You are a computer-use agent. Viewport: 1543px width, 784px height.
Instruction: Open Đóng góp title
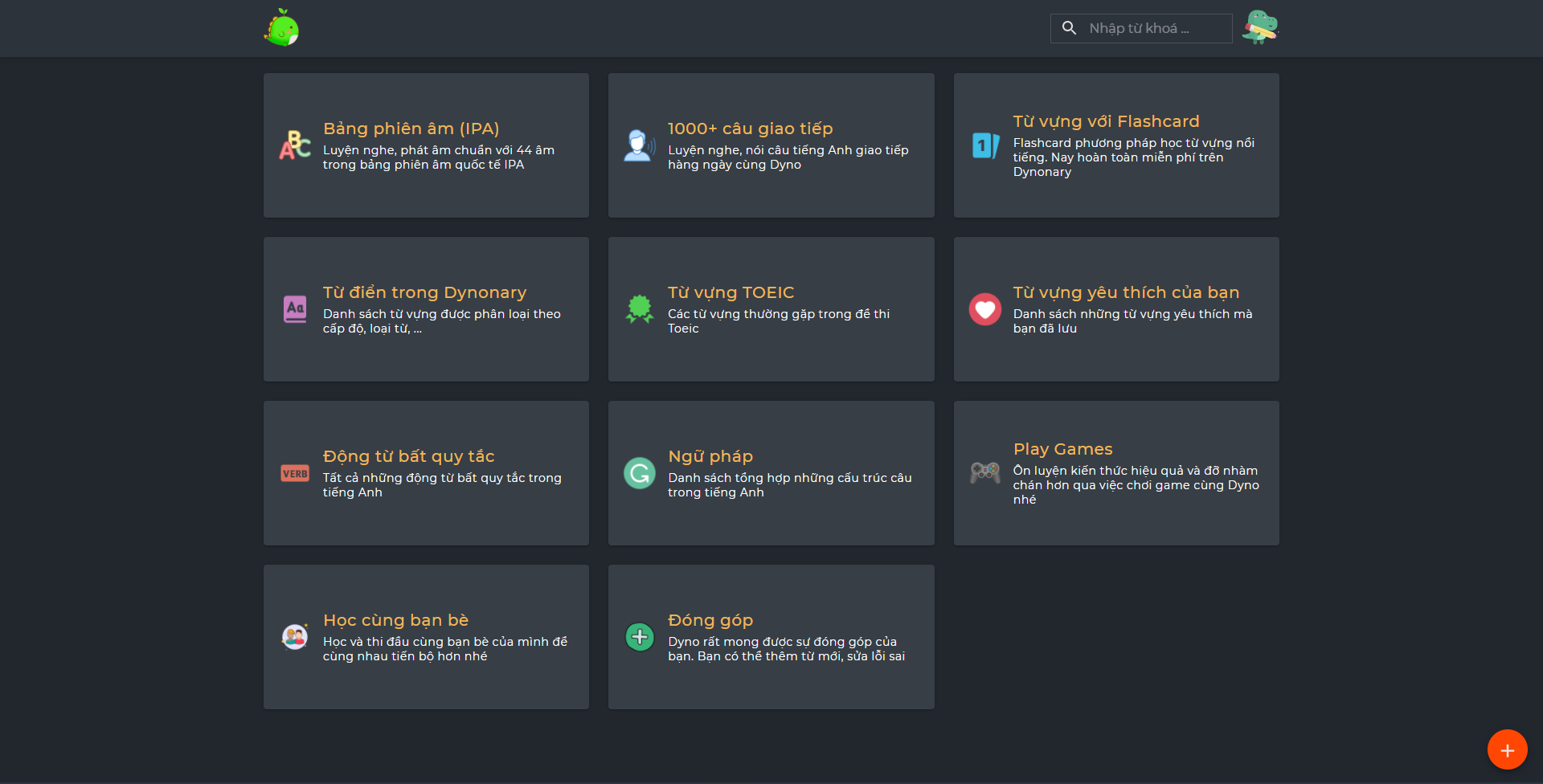[x=710, y=620]
